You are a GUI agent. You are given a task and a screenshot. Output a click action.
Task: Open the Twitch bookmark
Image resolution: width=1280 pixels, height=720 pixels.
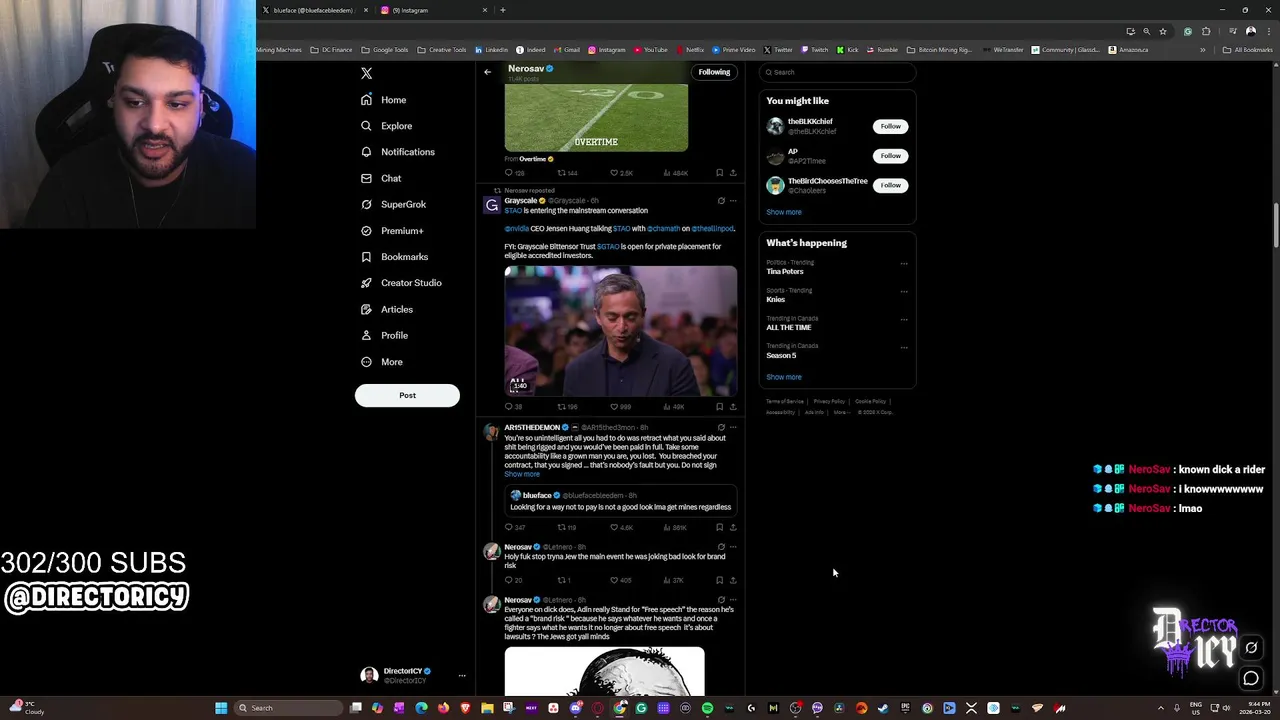(x=813, y=50)
